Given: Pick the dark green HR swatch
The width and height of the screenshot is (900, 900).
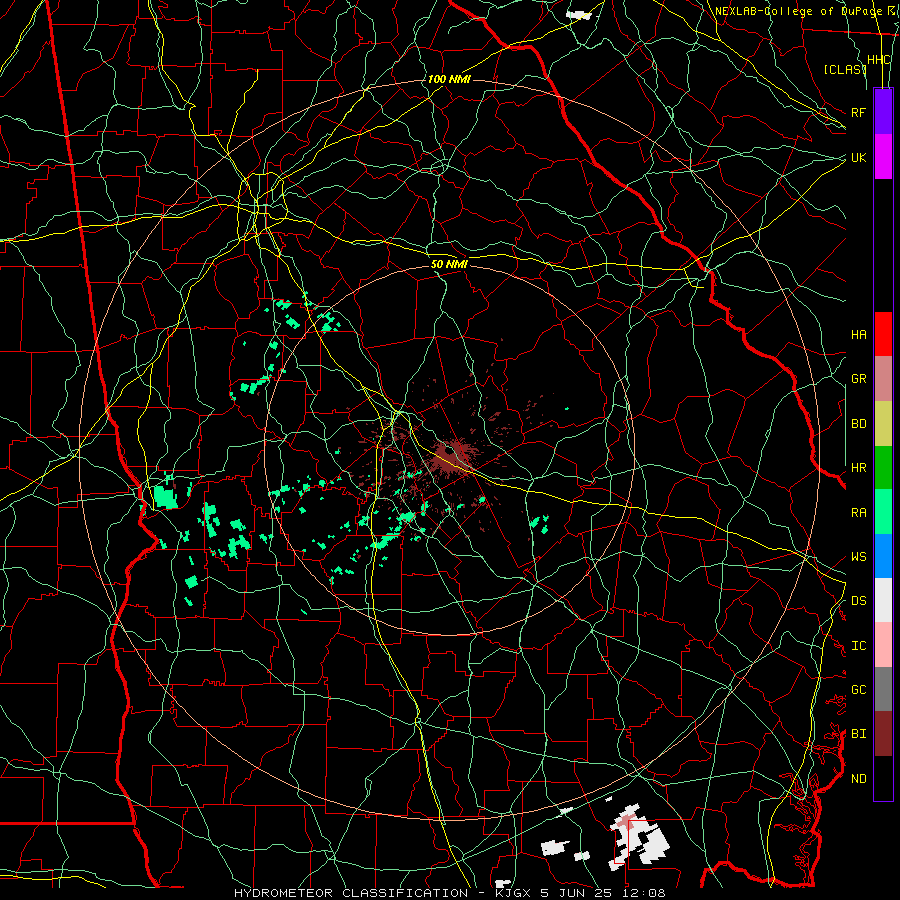Looking at the screenshot, I should pos(883,467).
